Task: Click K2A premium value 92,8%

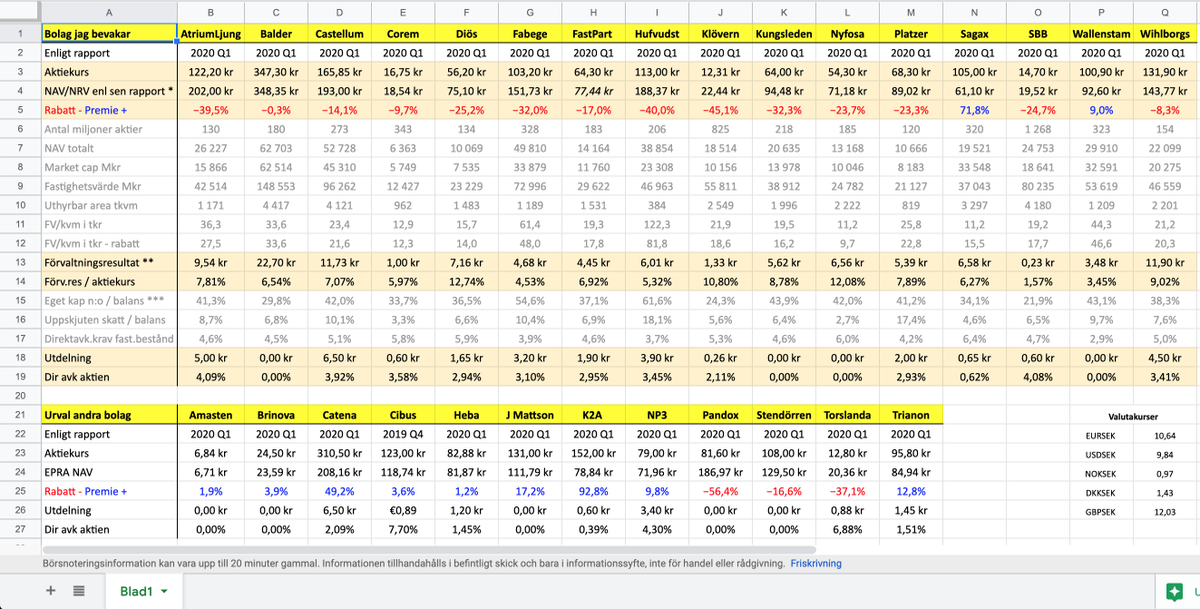Action: coord(593,491)
